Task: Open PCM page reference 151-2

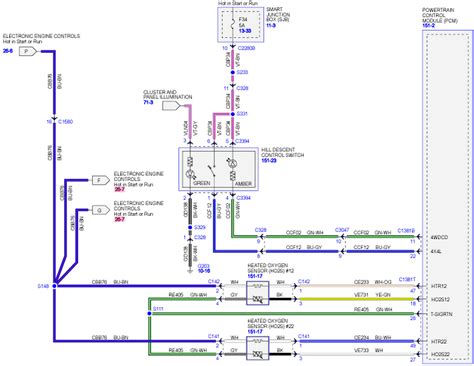Action: (x=428, y=26)
